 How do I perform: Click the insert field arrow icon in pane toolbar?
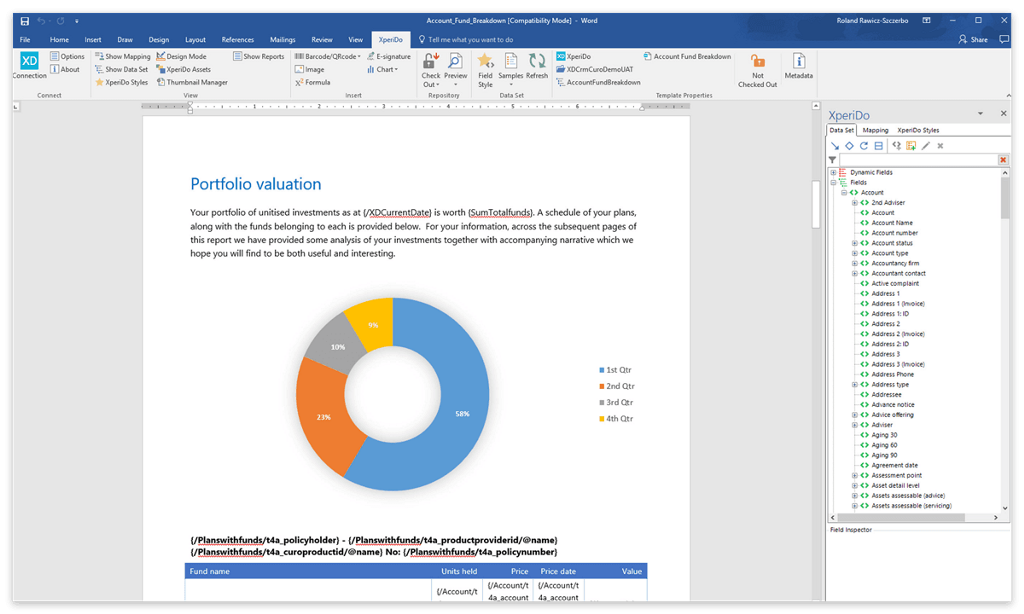click(x=835, y=146)
